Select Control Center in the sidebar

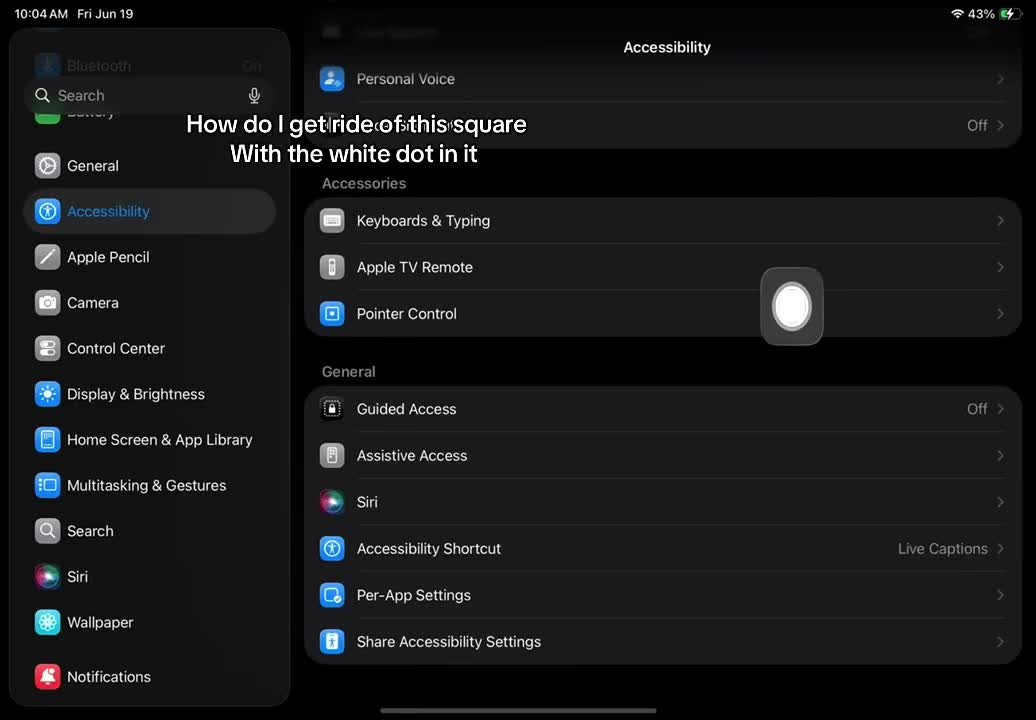pos(149,348)
